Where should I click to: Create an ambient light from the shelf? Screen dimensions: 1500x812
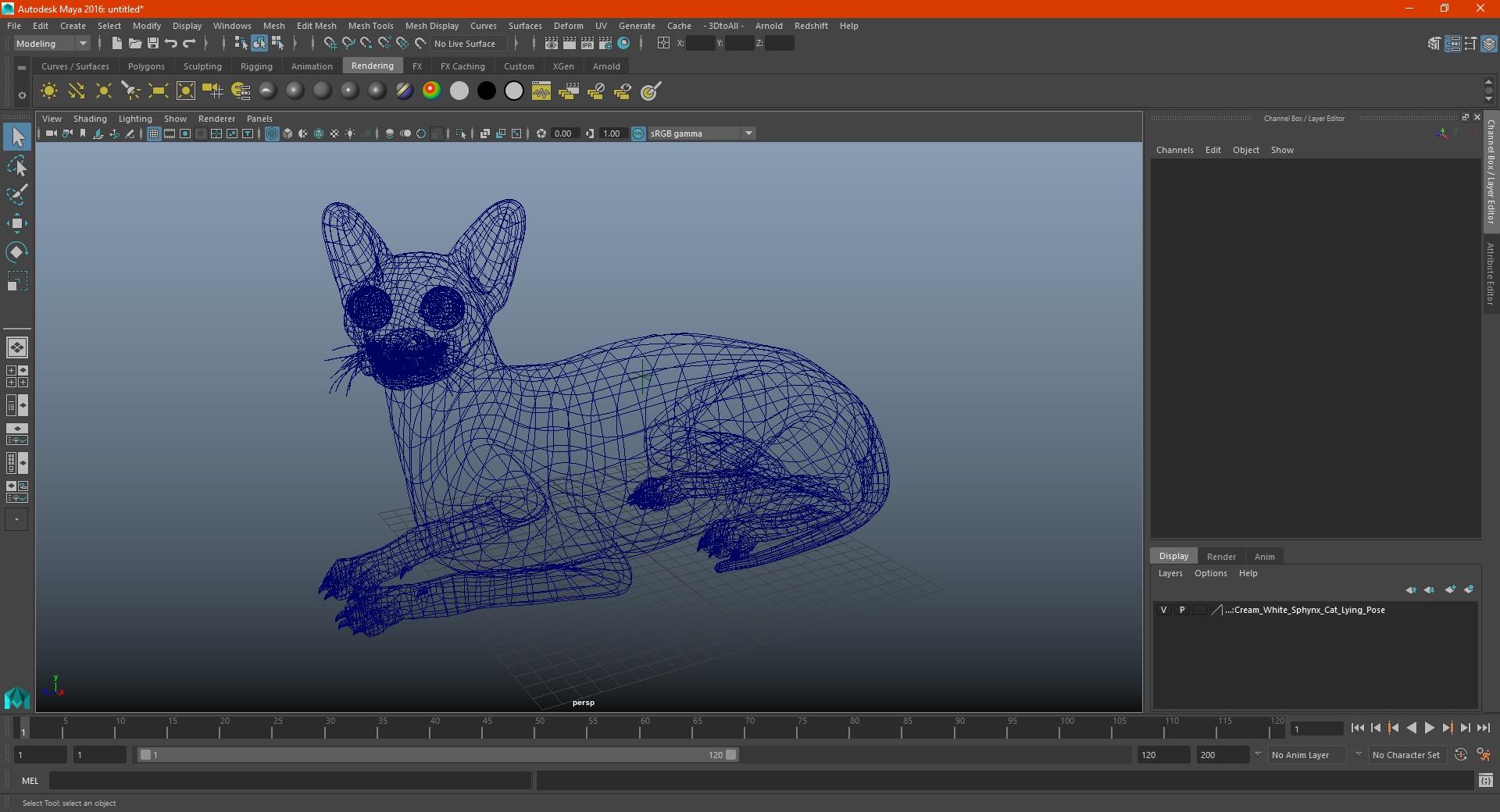click(x=49, y=91)
